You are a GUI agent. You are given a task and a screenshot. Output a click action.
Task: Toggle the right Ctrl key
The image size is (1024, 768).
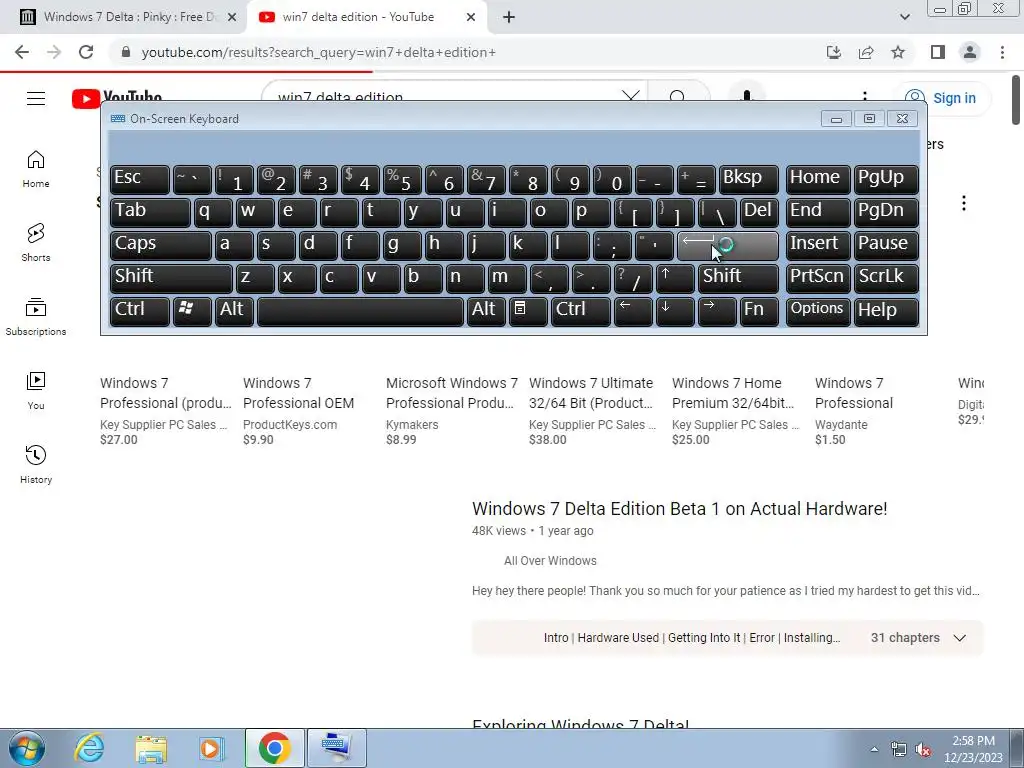click(x=581, y=311)
